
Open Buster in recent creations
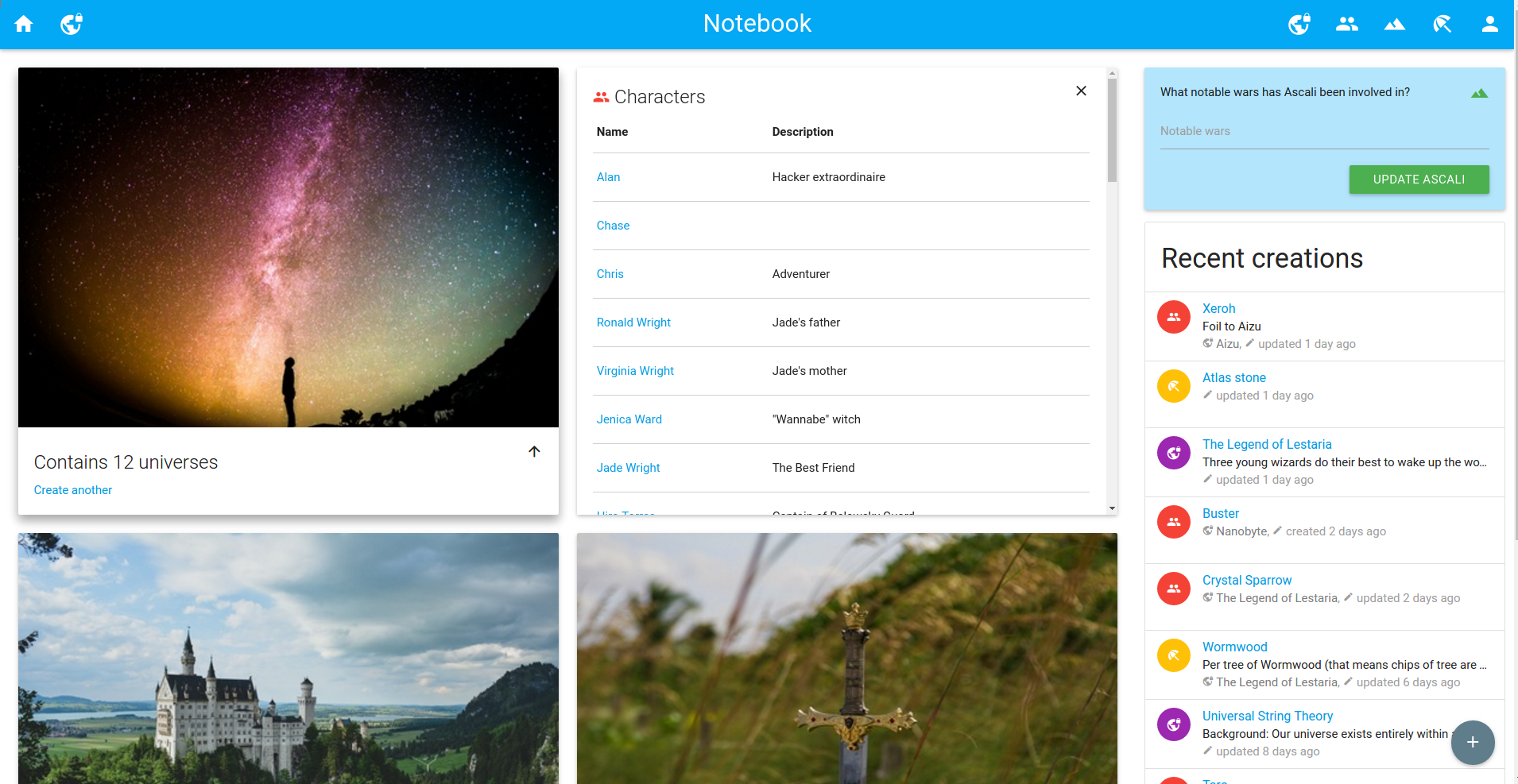(x=1221, y=513)
